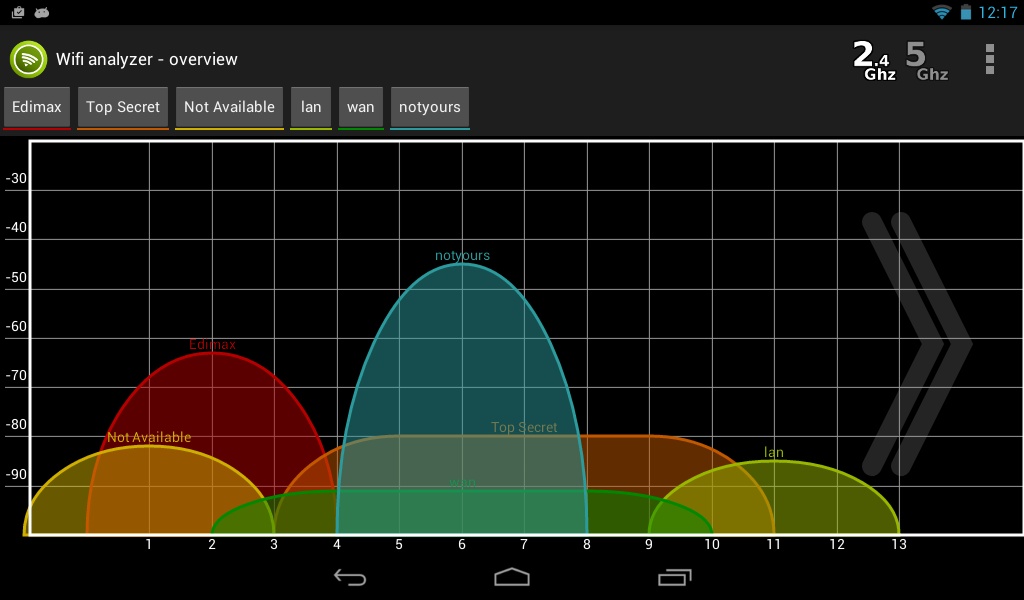
Task: Toggle the notyours network filter button
Action: point(430,107)
